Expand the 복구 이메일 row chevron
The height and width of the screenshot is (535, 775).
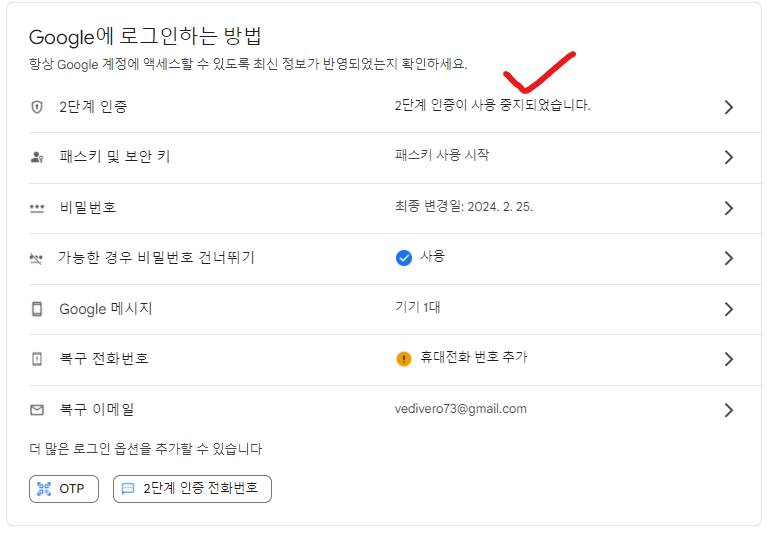729,410
